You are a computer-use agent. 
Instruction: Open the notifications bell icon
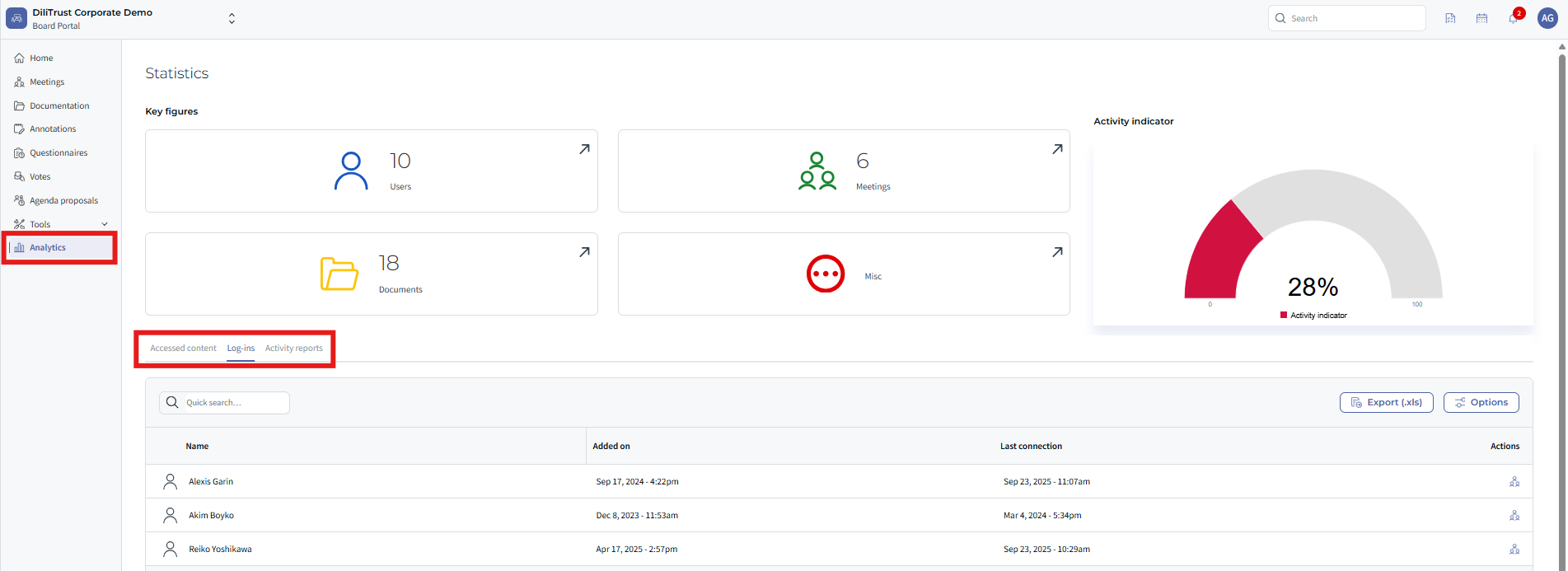coord(1514,18)
